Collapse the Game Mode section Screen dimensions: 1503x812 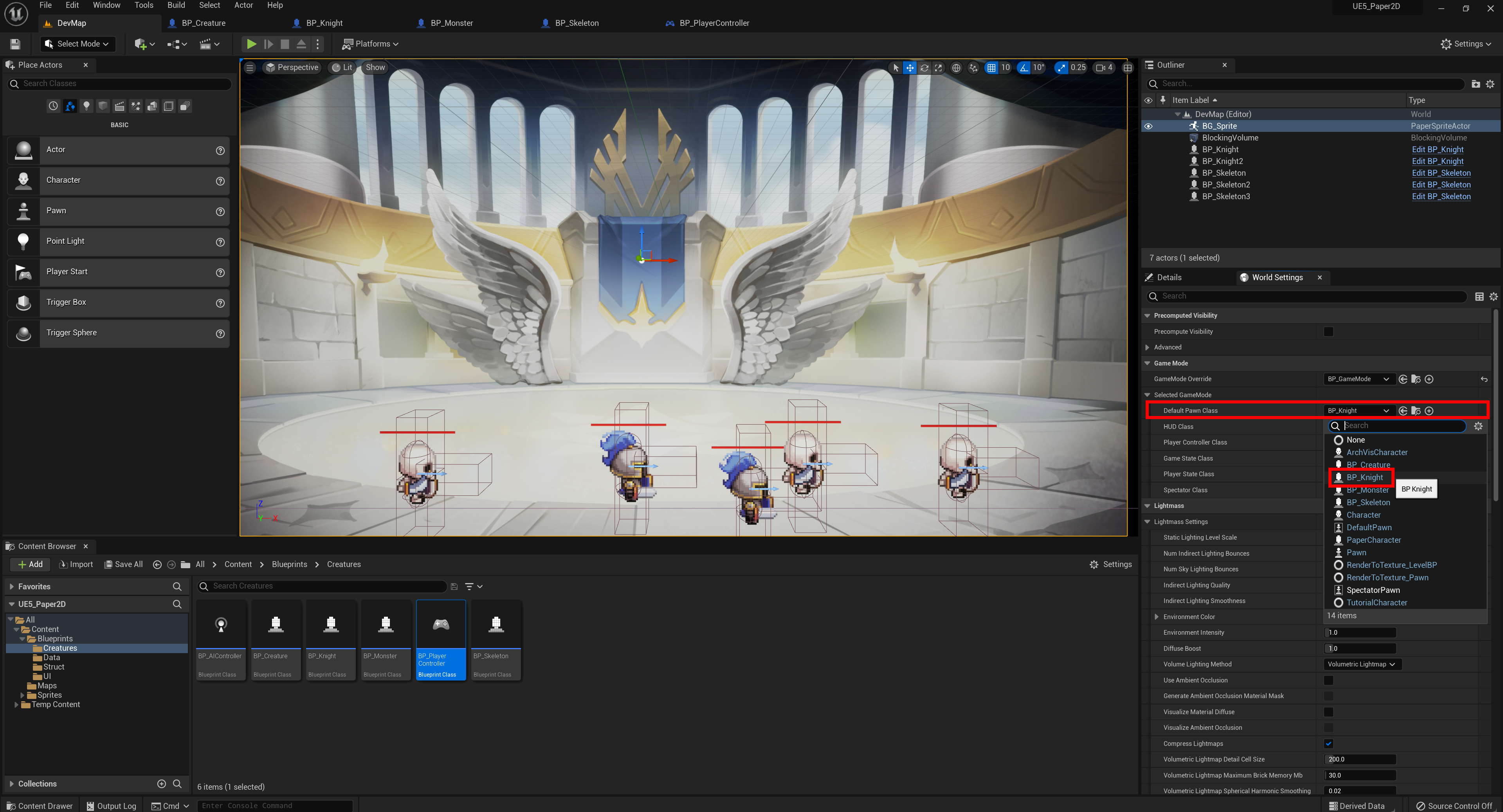(1147, 364)
